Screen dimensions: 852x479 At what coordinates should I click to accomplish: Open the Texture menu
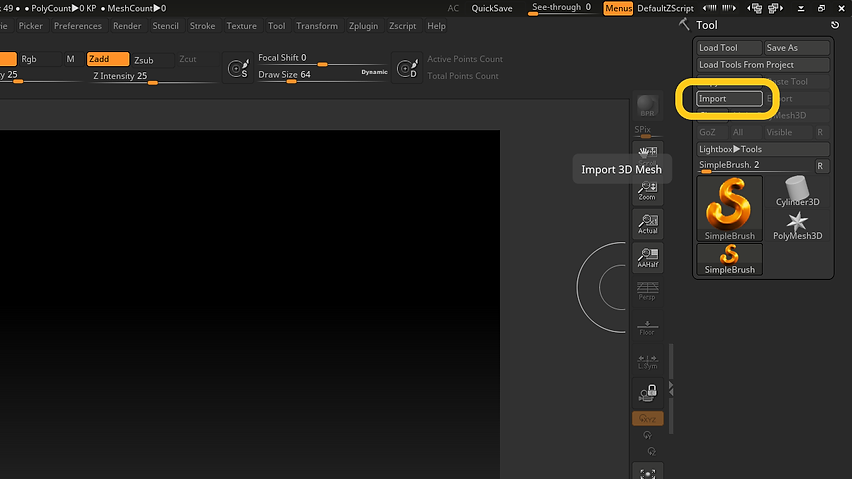click(241, 26)
